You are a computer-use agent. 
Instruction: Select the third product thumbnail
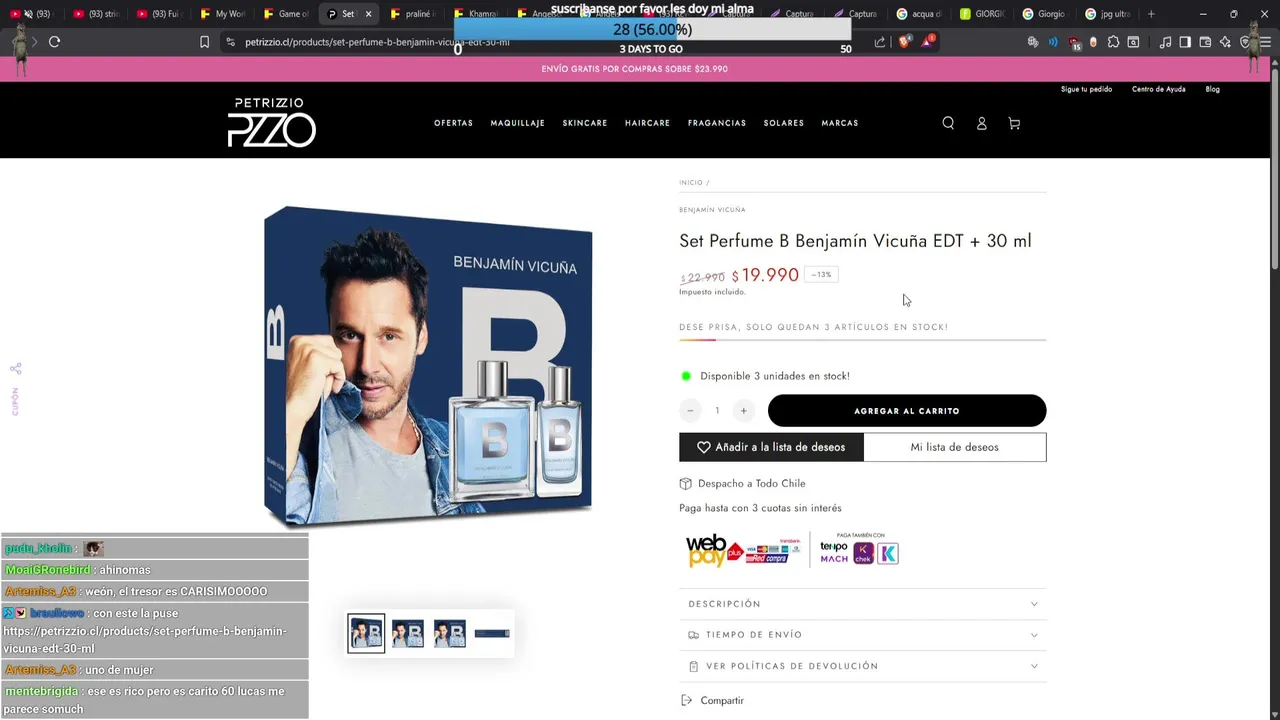click(x=450, y=633)
